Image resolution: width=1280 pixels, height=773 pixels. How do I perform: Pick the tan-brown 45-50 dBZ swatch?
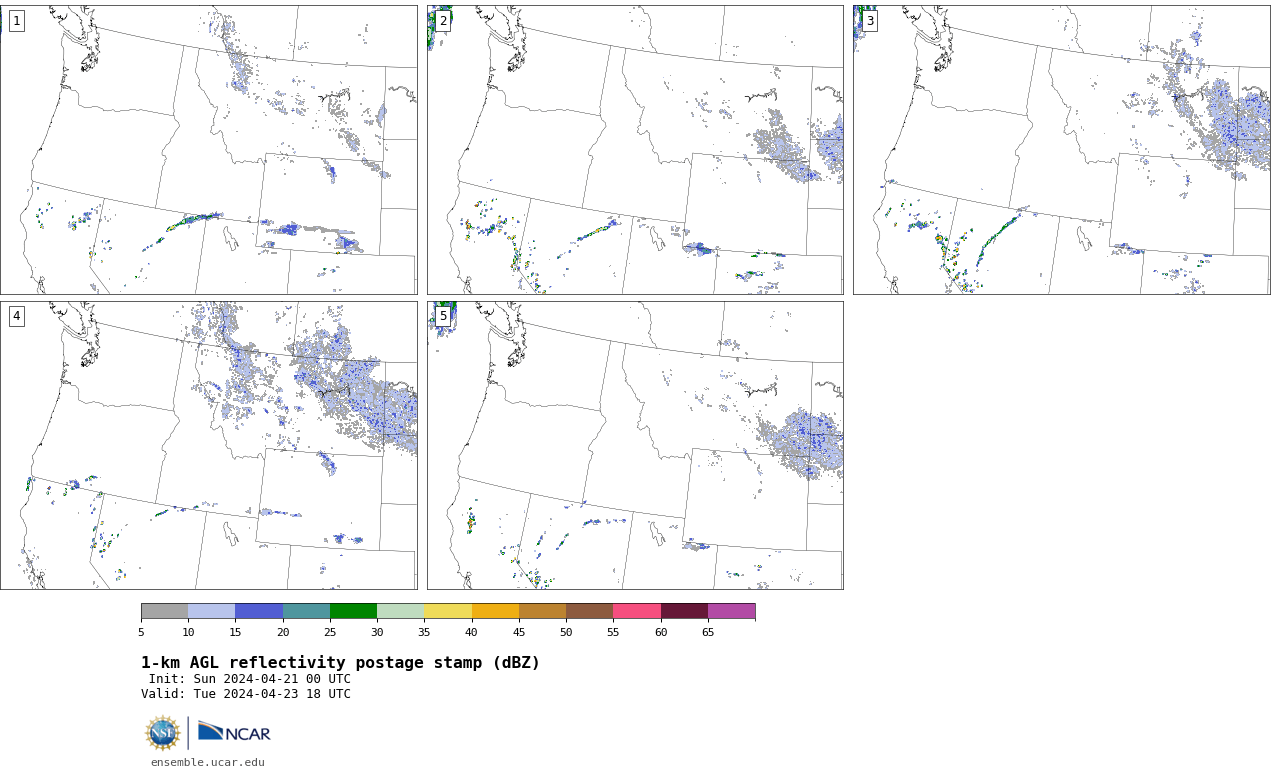tap(543, 611)
